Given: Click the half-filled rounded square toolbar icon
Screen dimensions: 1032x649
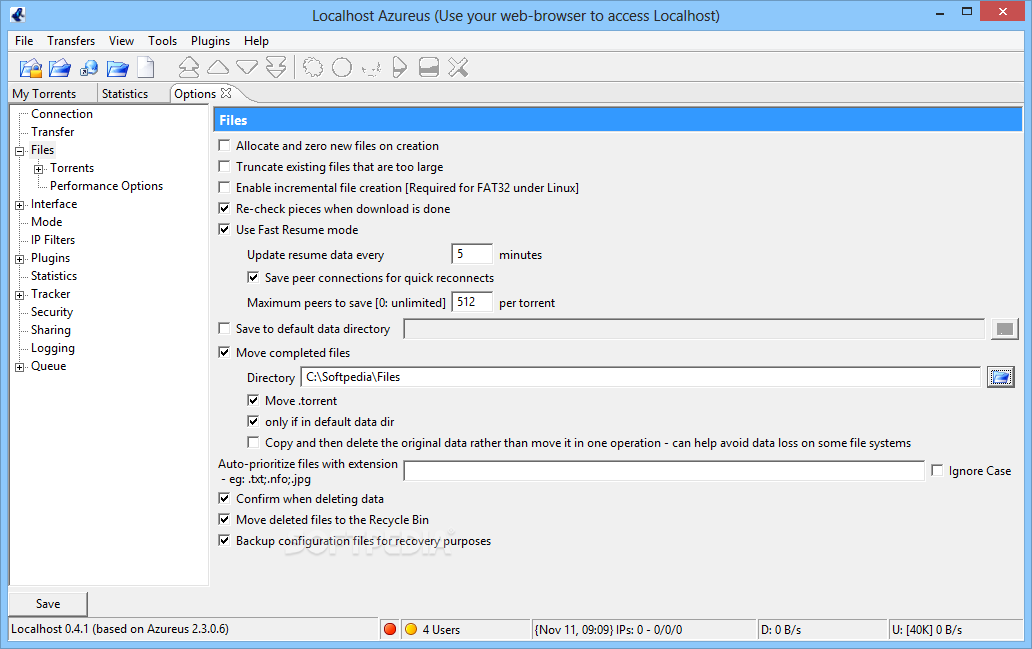Looking at the screenshot, I should [x=428, y=67].
